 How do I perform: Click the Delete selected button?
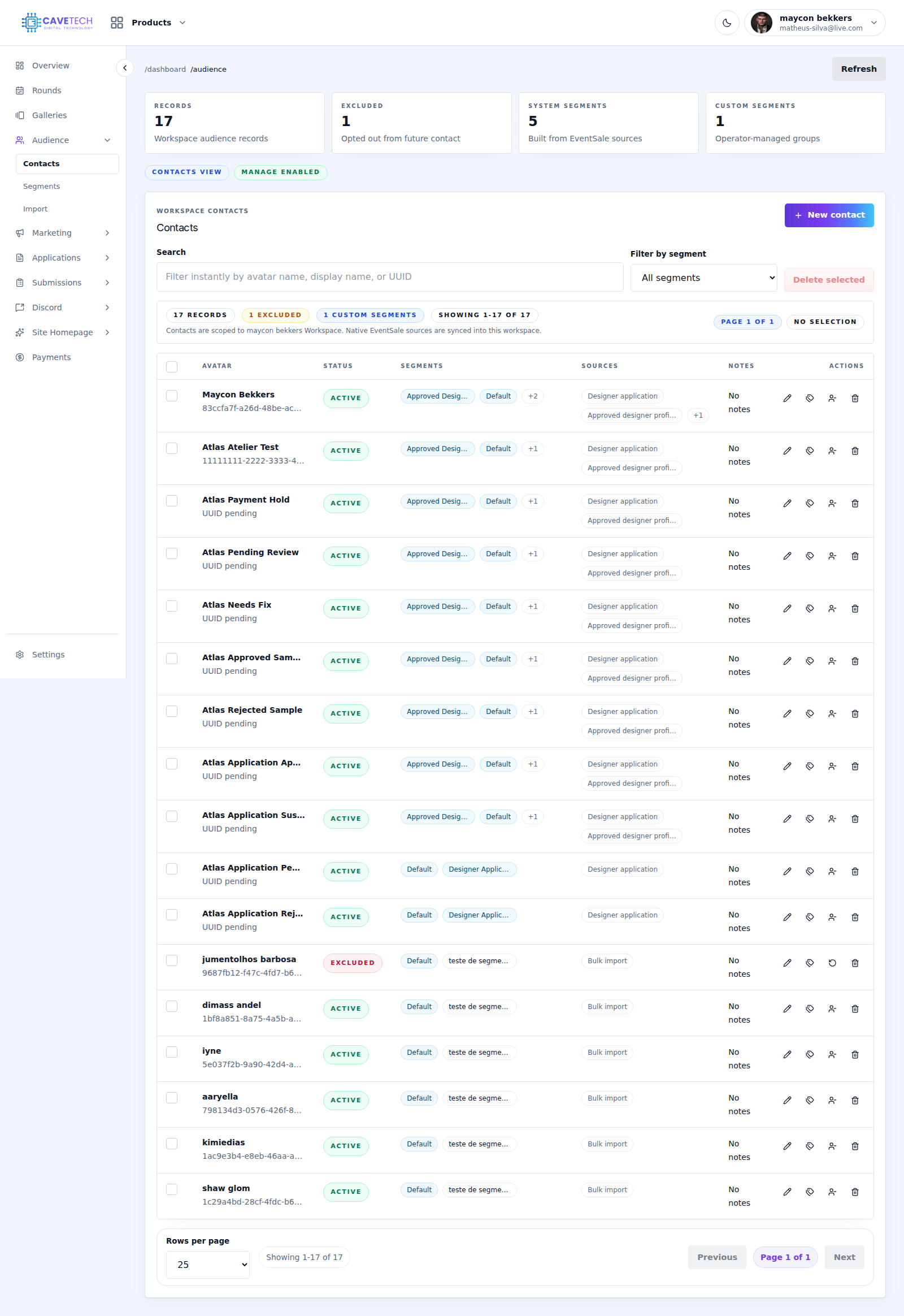point(828,280)
